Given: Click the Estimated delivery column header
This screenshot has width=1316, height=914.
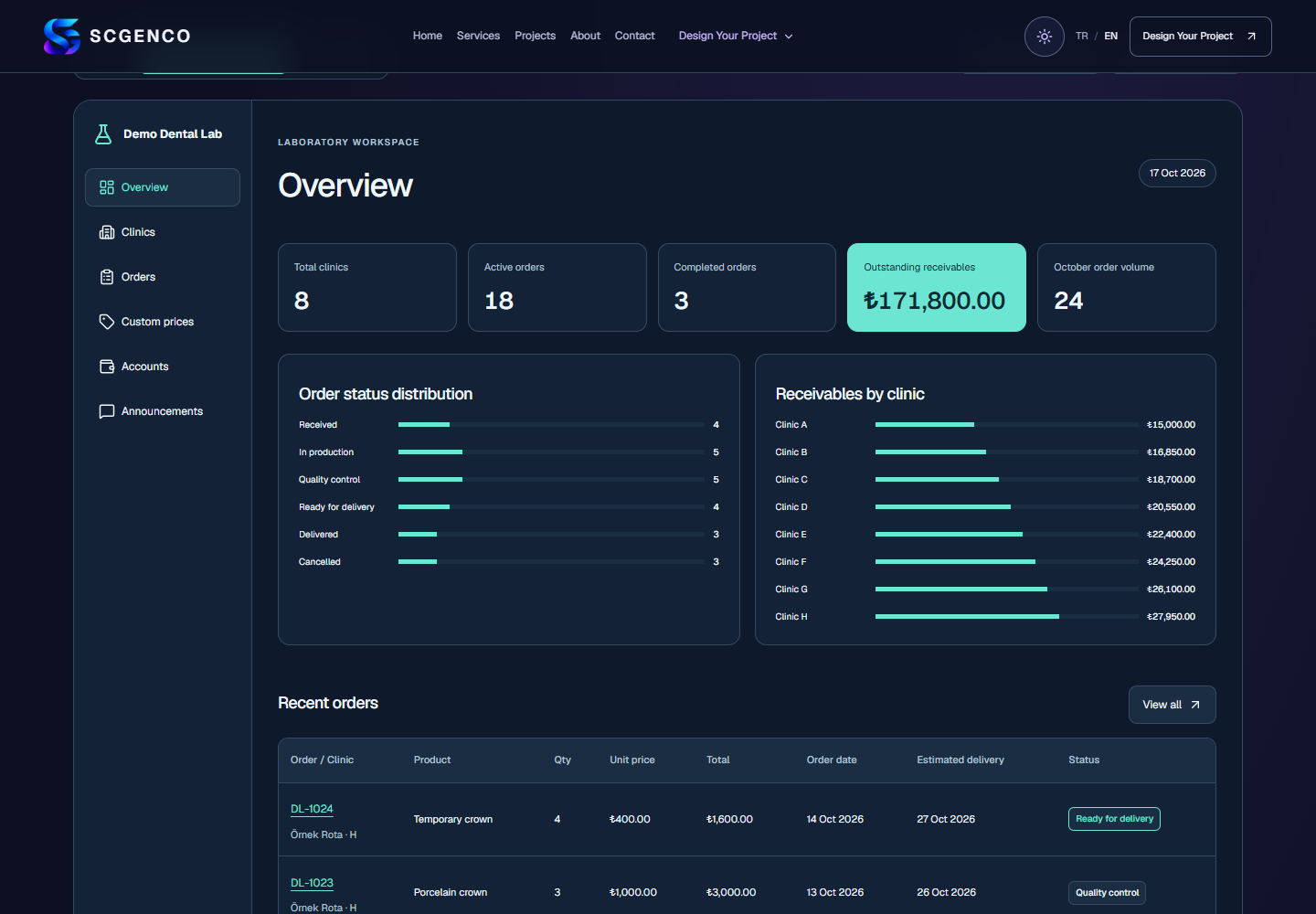Looking at the screenshot, I should coord(960,760).
